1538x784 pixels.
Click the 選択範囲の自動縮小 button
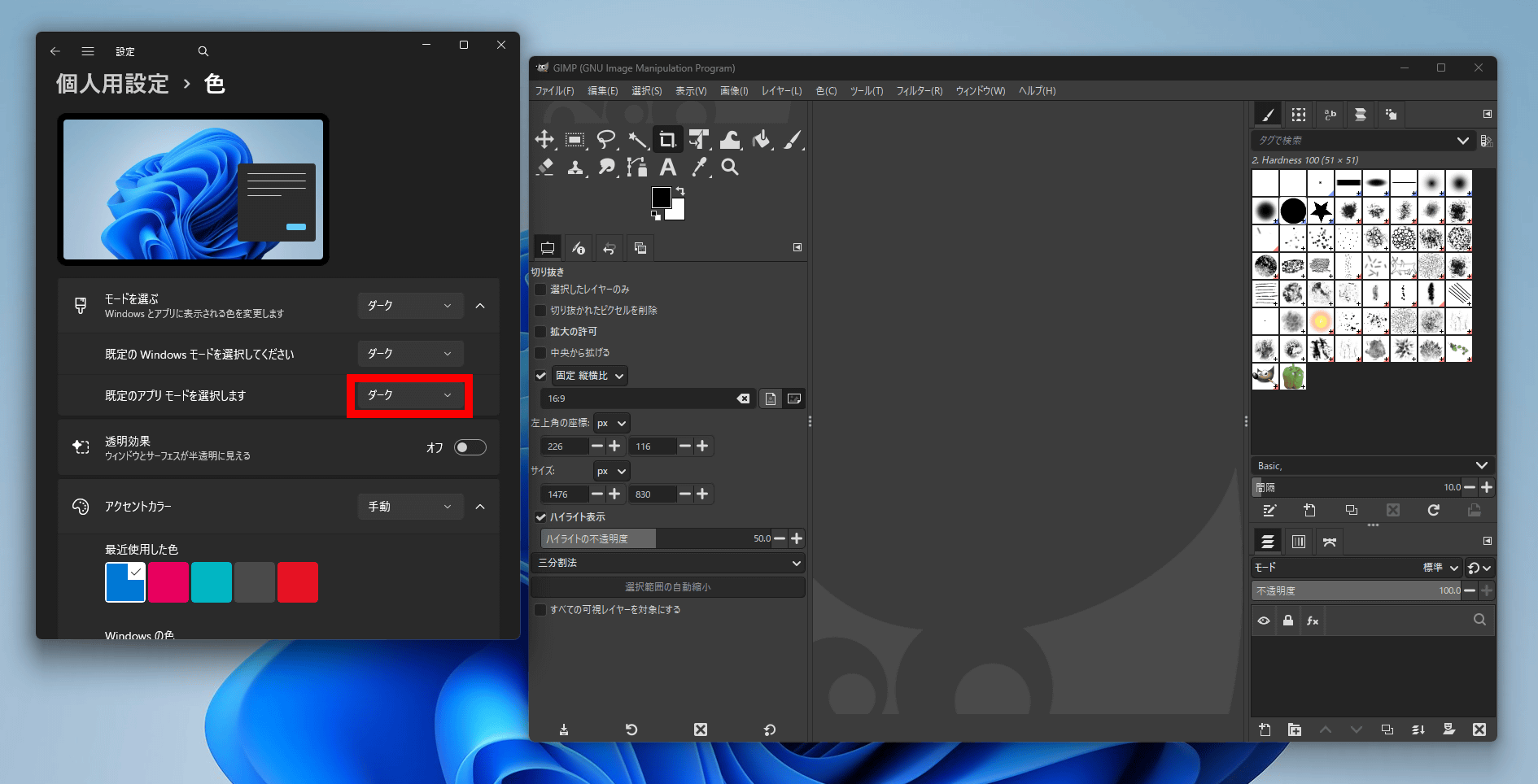point(668,587)
